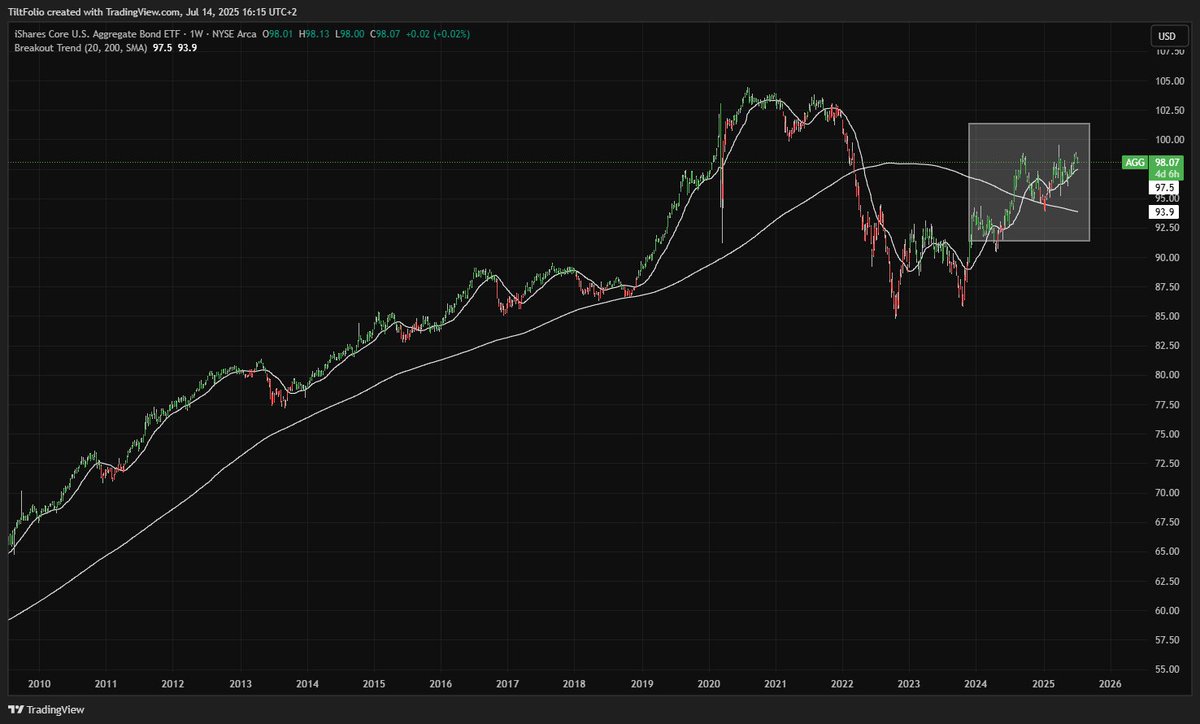Click the TradingView logo at bottom left
1200x724 pixels.
(x=44, y=708)
